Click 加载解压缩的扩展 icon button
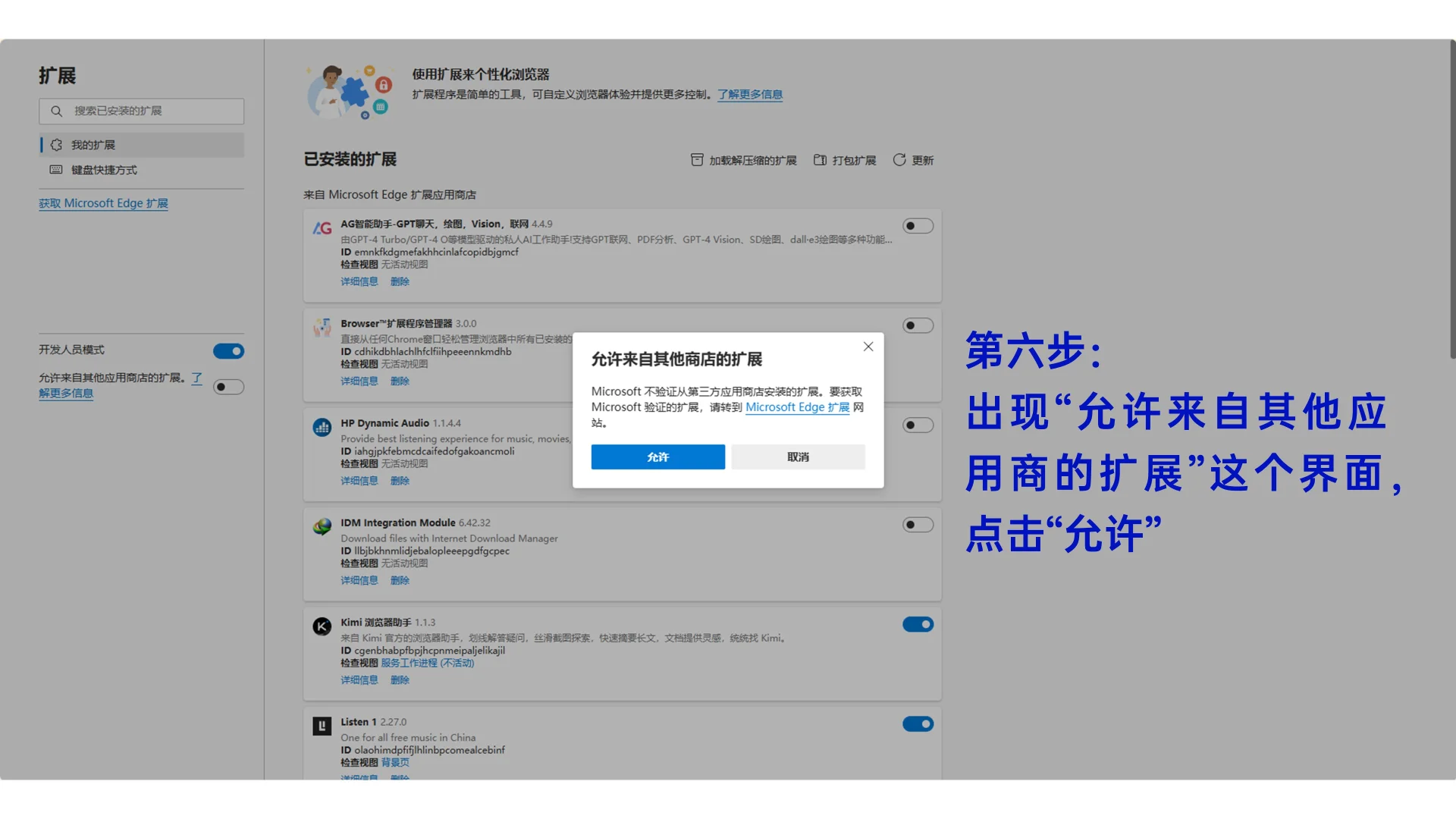 (x=697, y=160)
